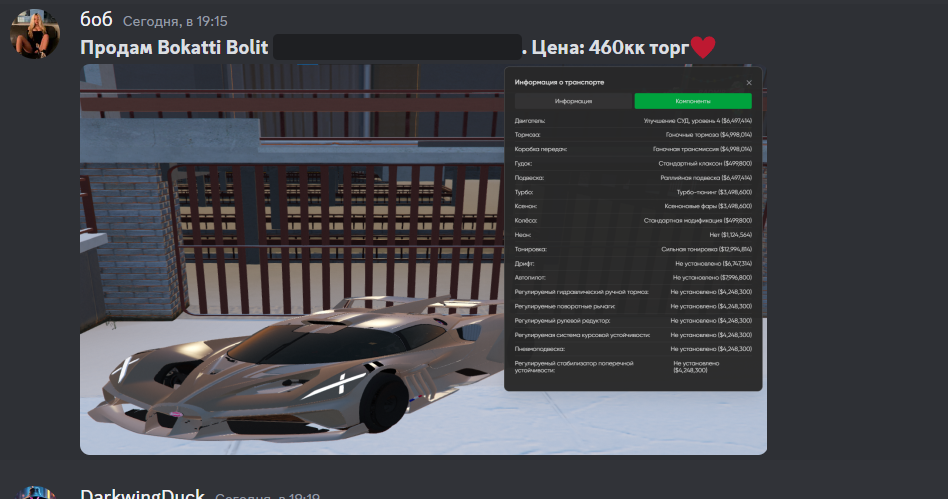Close the Информация о транспорте panel

pyautogui.click(x=749, y=82)
